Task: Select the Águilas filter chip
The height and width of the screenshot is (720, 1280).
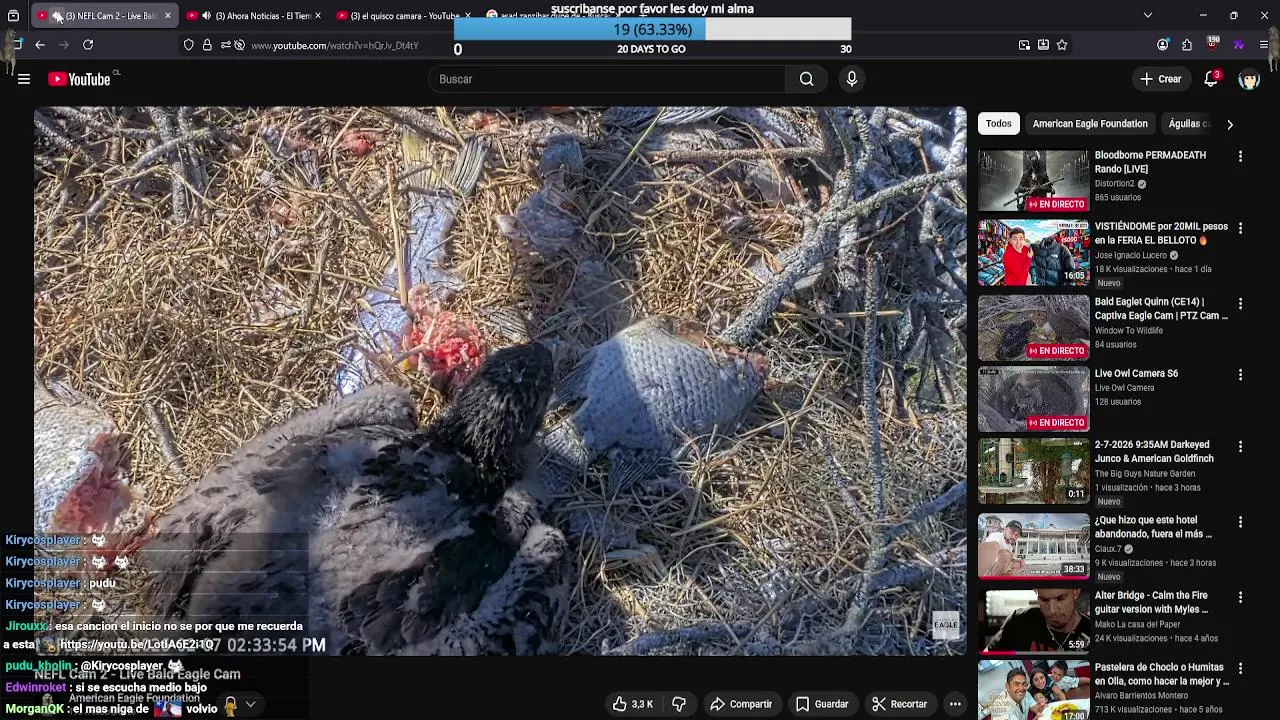Action: tap(1188, 124)
